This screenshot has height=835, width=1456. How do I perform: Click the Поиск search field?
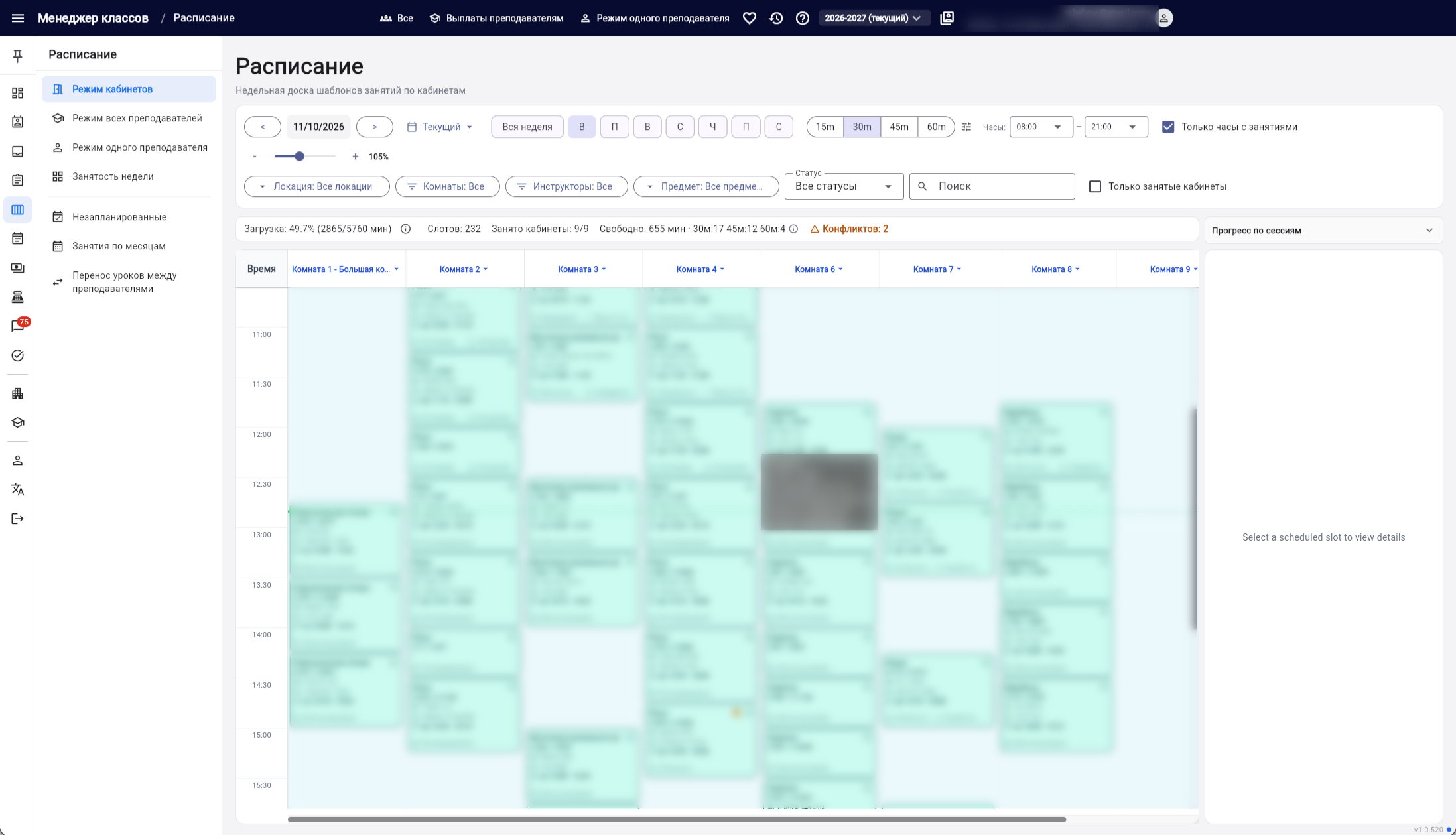[x=992, y=186]
